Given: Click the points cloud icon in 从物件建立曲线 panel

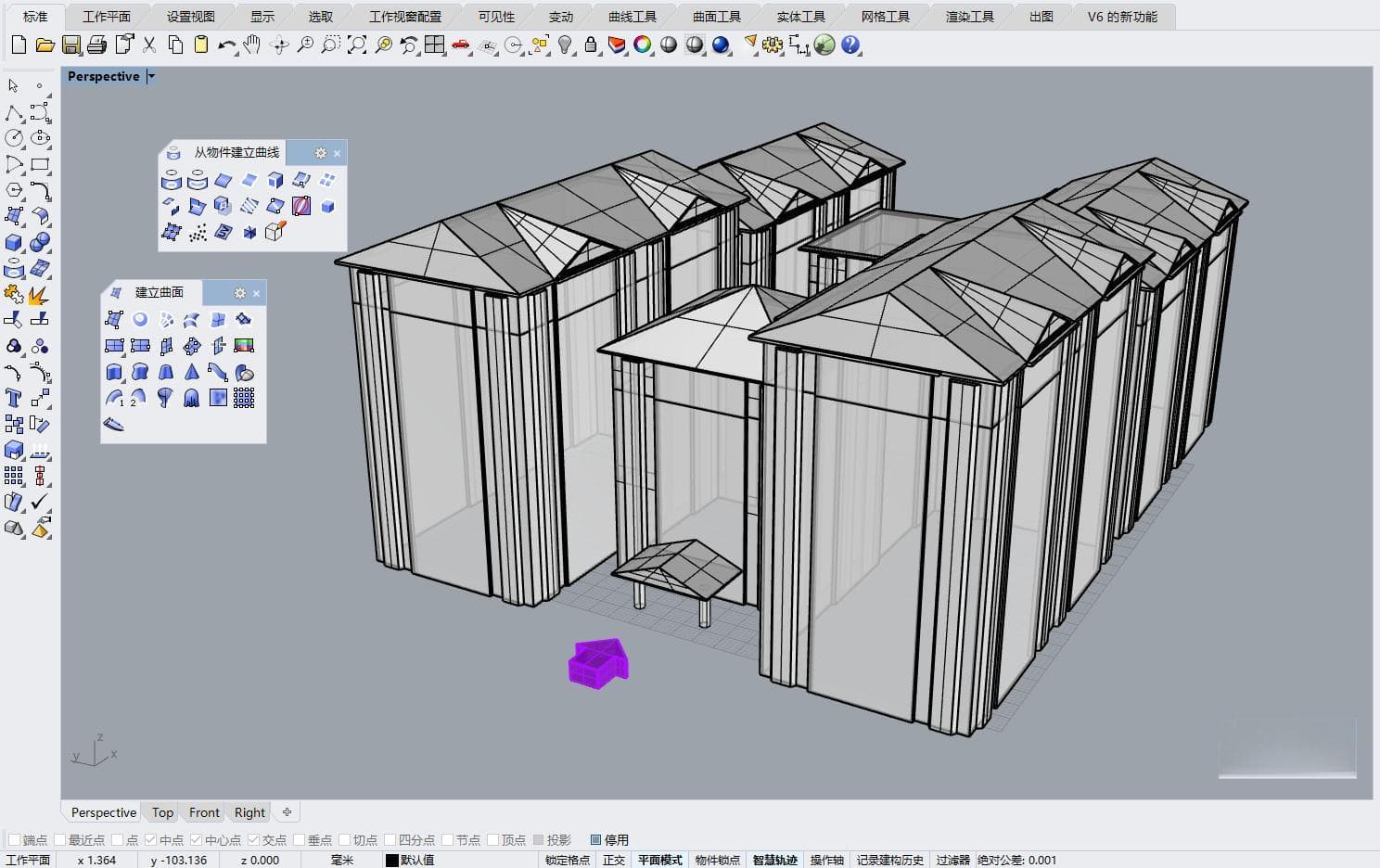Looking at the screenshot, I should tap(198, 233).
